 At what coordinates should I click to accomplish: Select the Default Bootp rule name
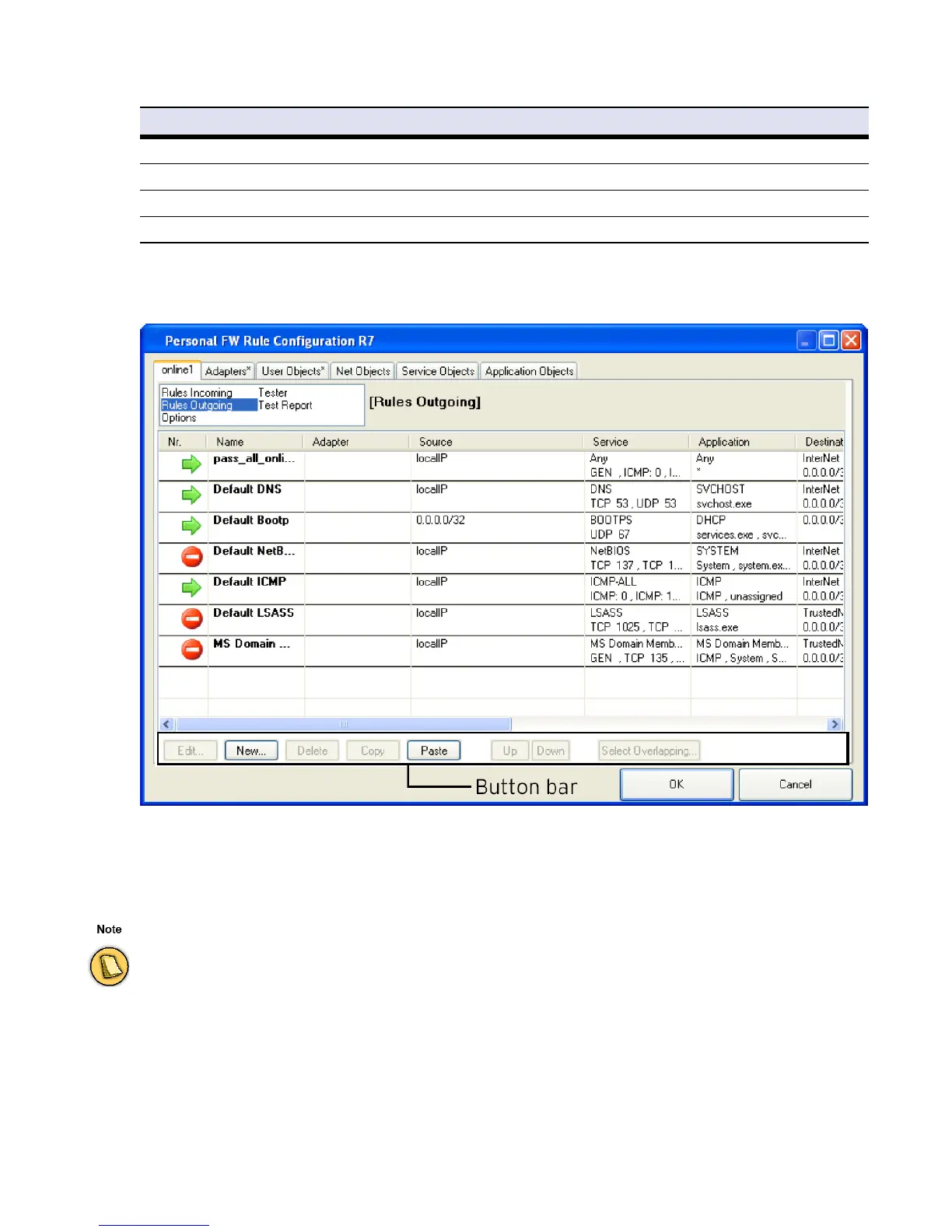(251, 520)
